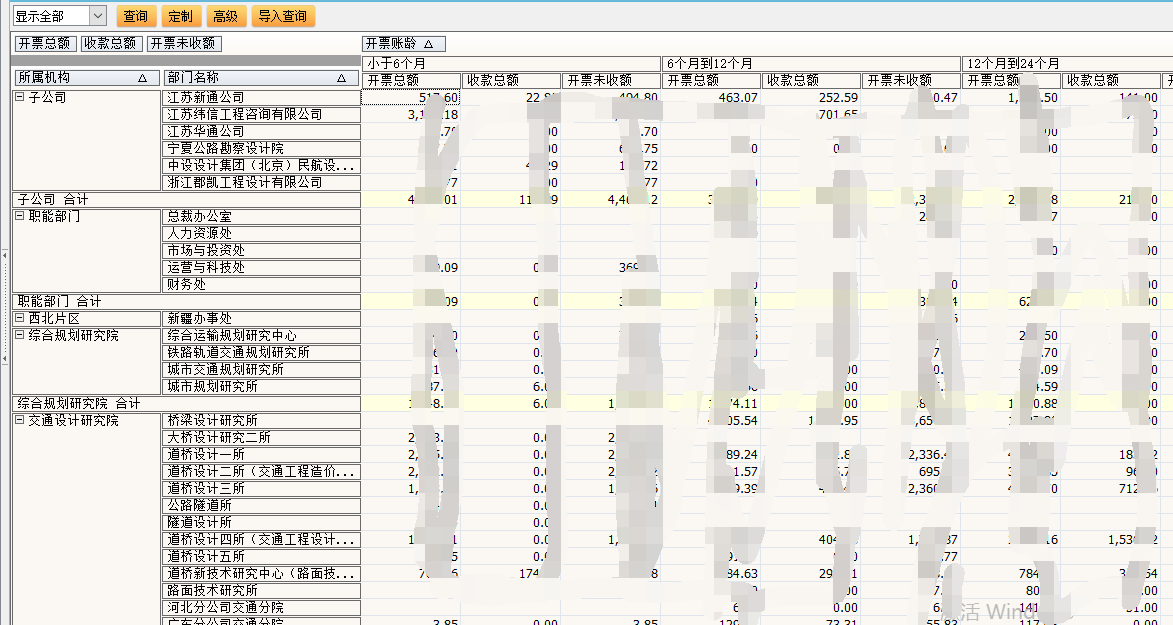Select the 道桥设计五所 row
This screenshot has height=625, width=1173.
point(261,556)
